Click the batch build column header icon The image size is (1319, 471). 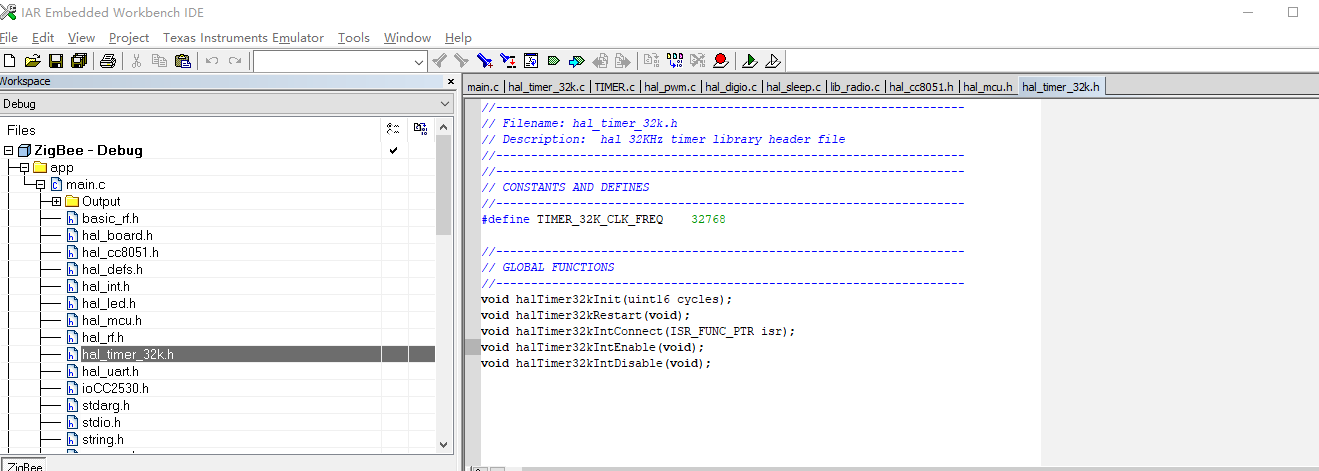click(x=421, y=129)
